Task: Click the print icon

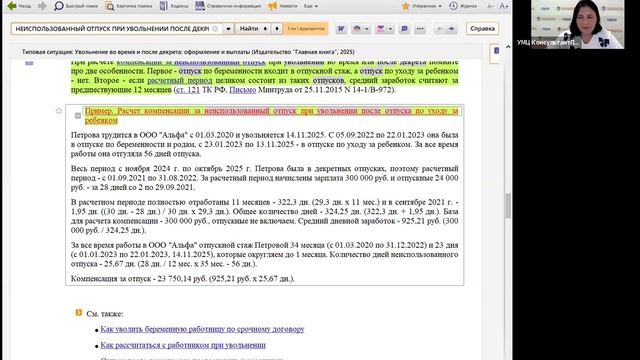Action: click(x=357, y=29)
